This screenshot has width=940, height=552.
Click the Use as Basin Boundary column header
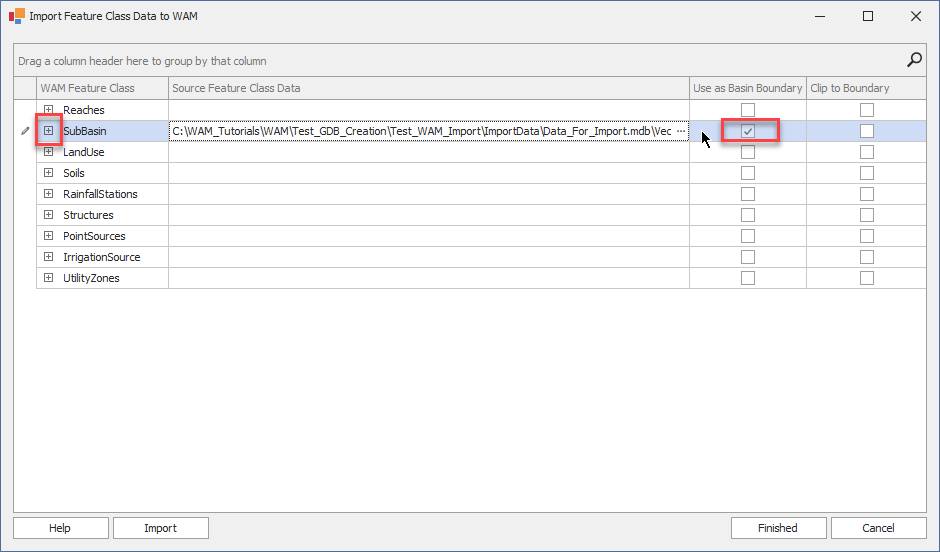tap(748, 88)
